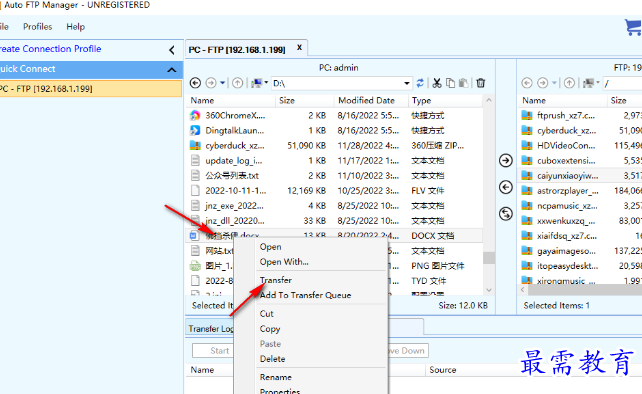Switch to the PC - FTP [192.168.1.199] tab

(237, 50)
